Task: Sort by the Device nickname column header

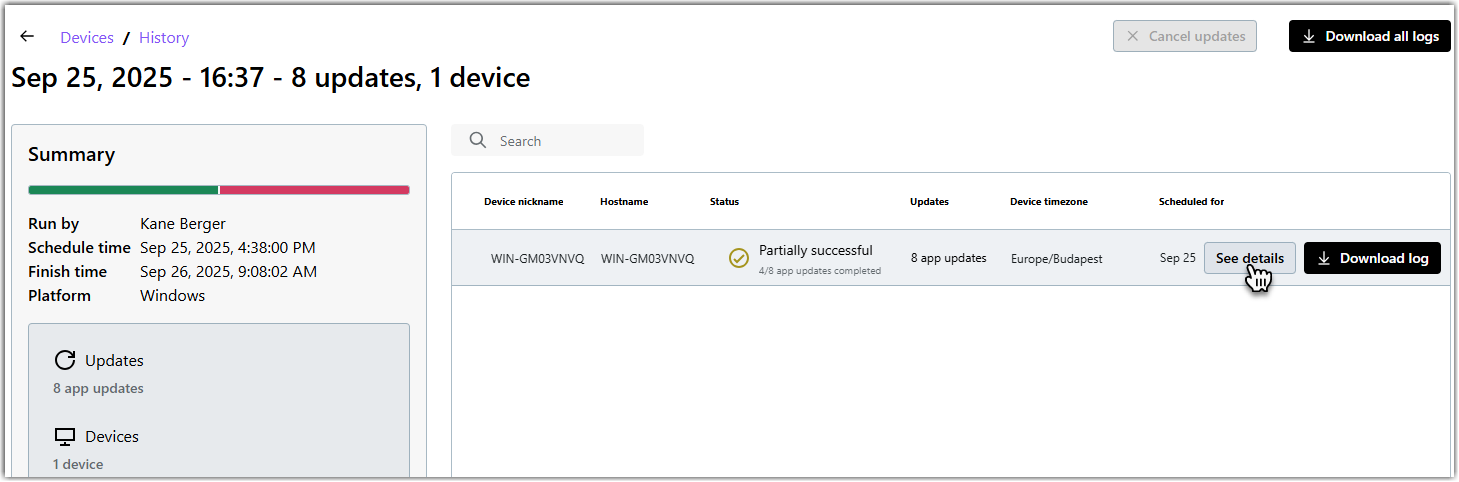Action: click(523, 202)
